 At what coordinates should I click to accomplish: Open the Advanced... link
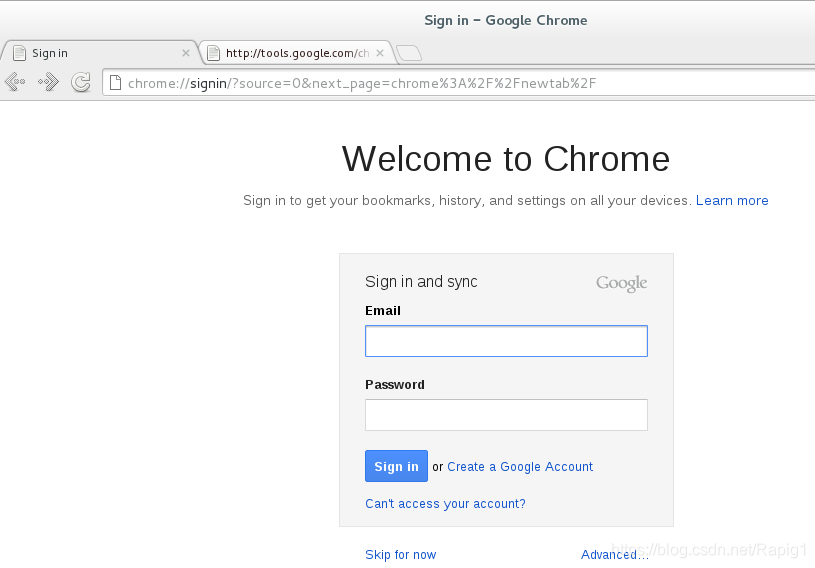point(615,554)
